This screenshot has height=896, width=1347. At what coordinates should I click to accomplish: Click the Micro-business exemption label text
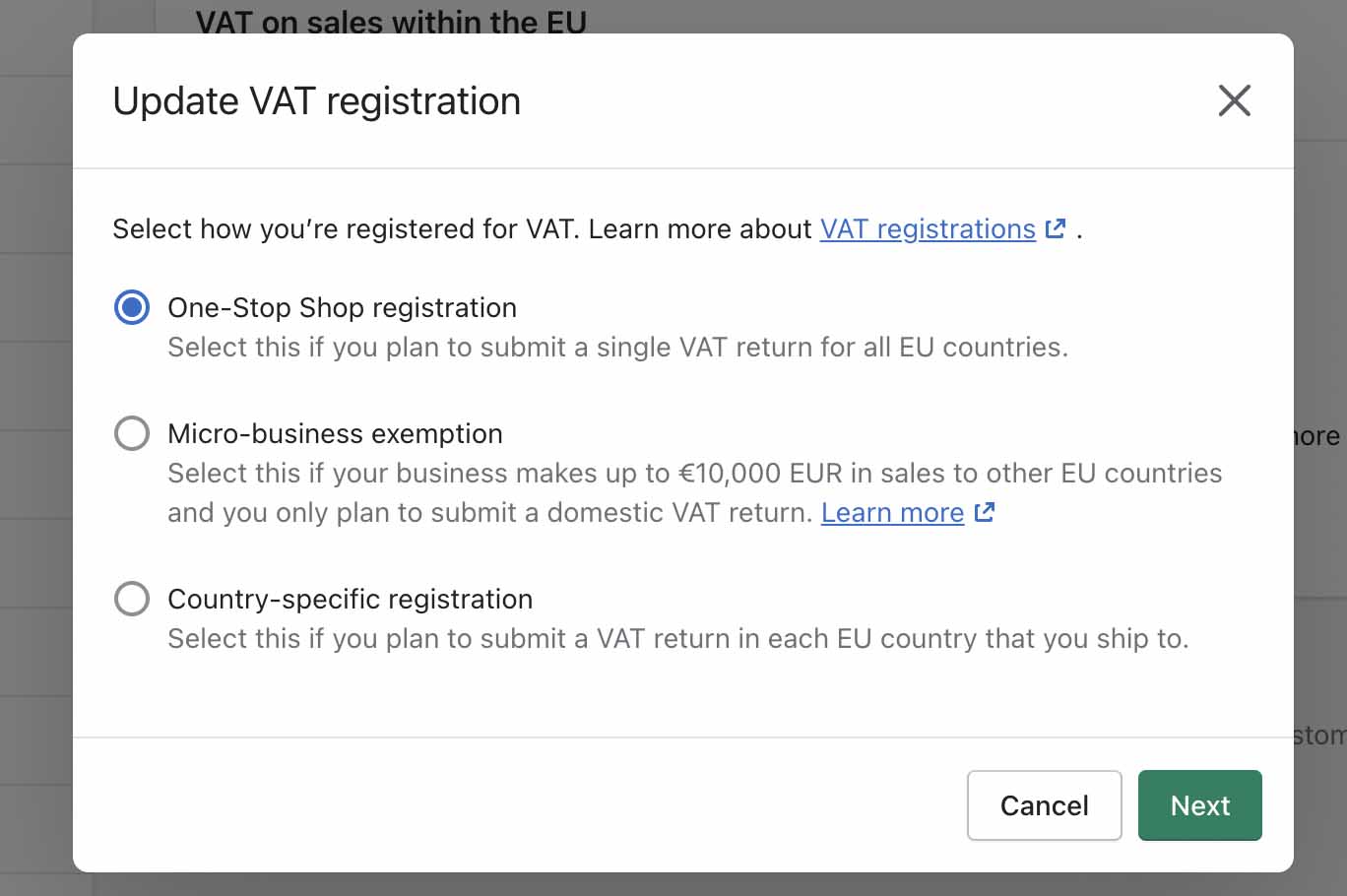pos(335,433)
